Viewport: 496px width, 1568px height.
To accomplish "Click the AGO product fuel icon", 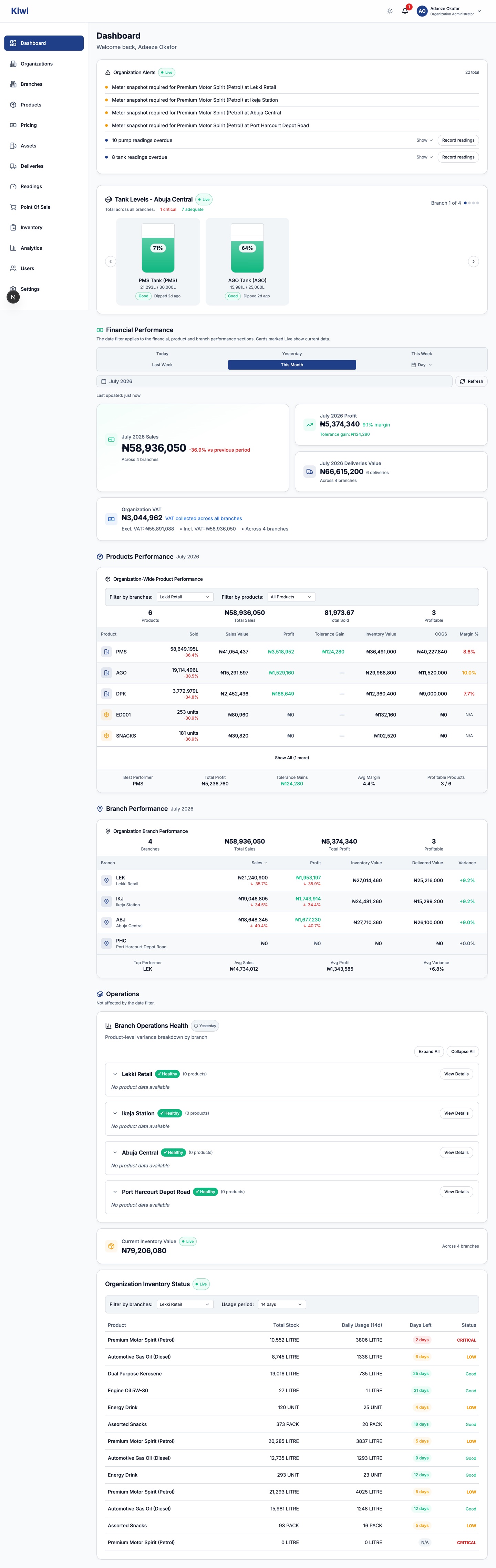I will 106,673.
